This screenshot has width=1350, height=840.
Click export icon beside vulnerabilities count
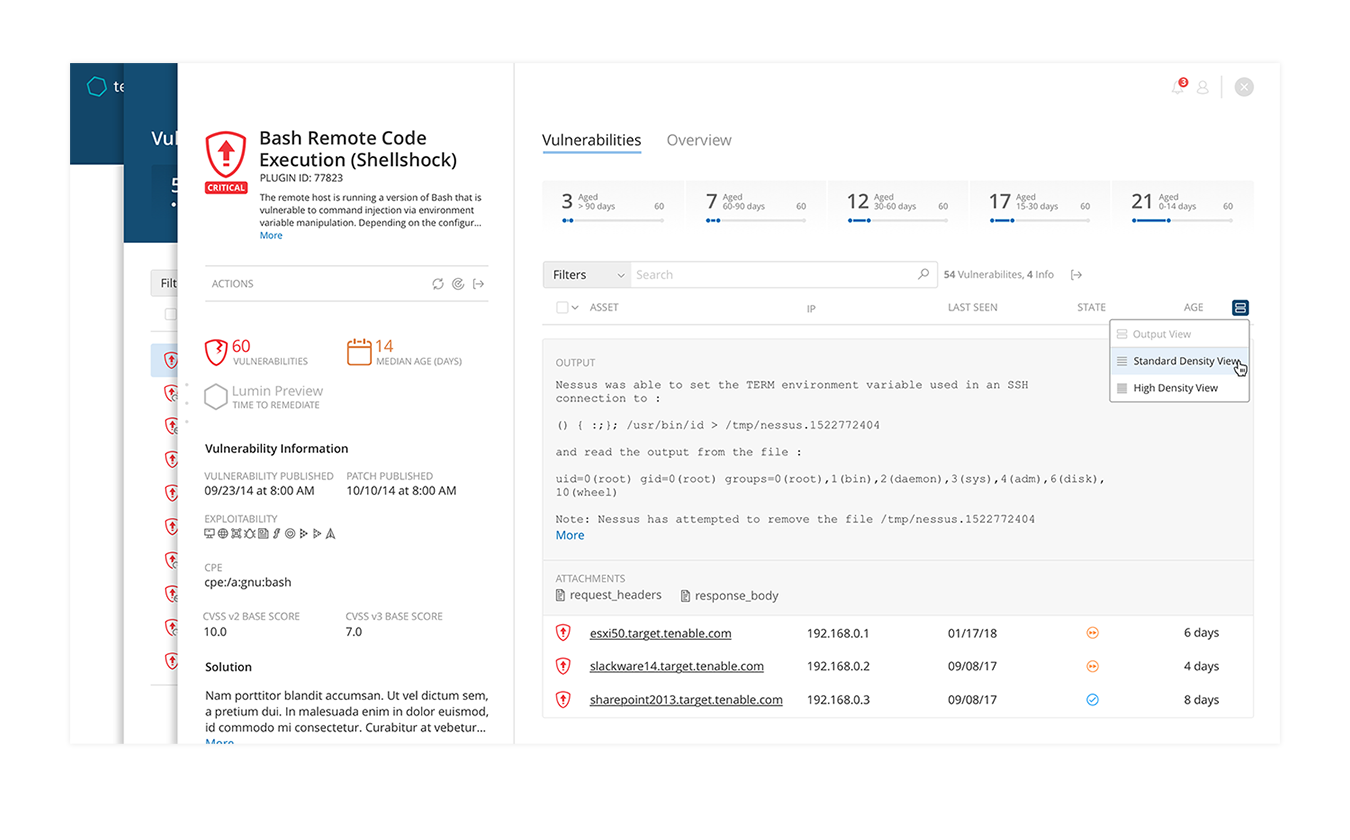(1076, 275)
